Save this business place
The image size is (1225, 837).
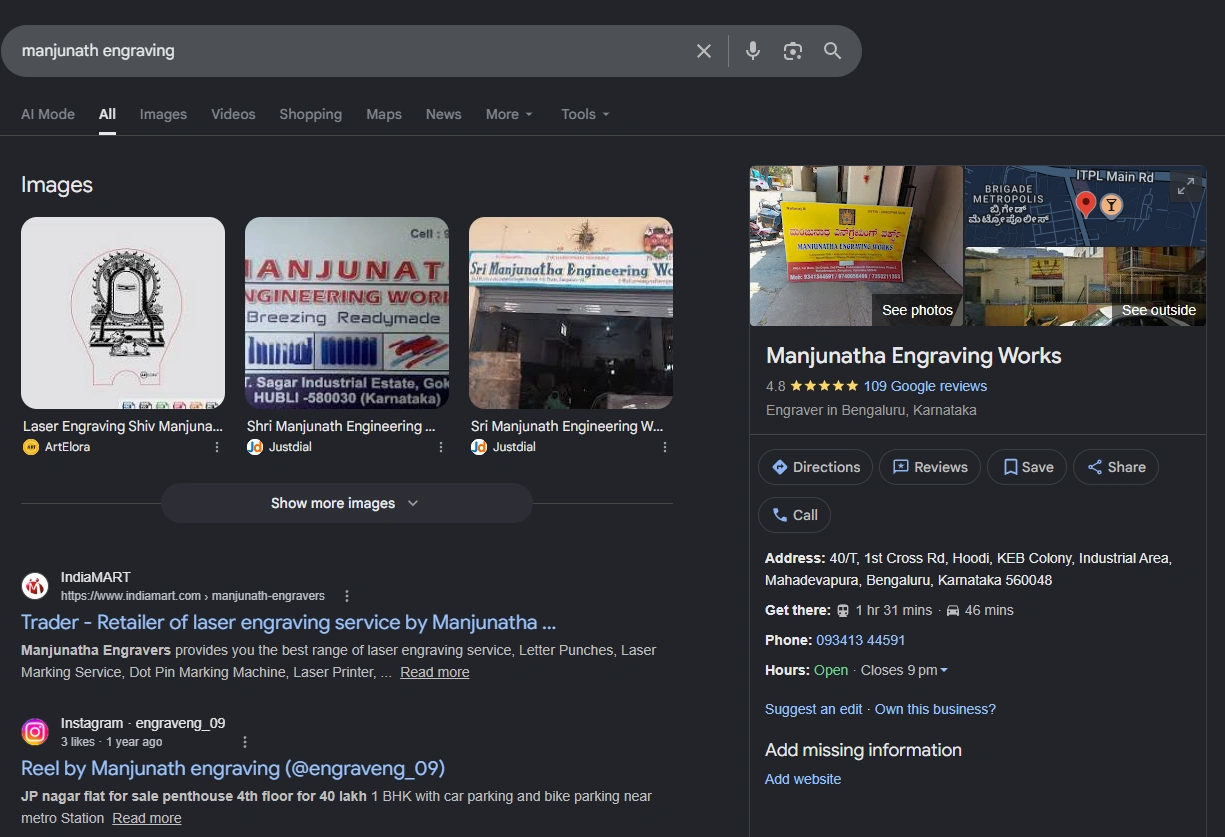[x=1027, y=467]
